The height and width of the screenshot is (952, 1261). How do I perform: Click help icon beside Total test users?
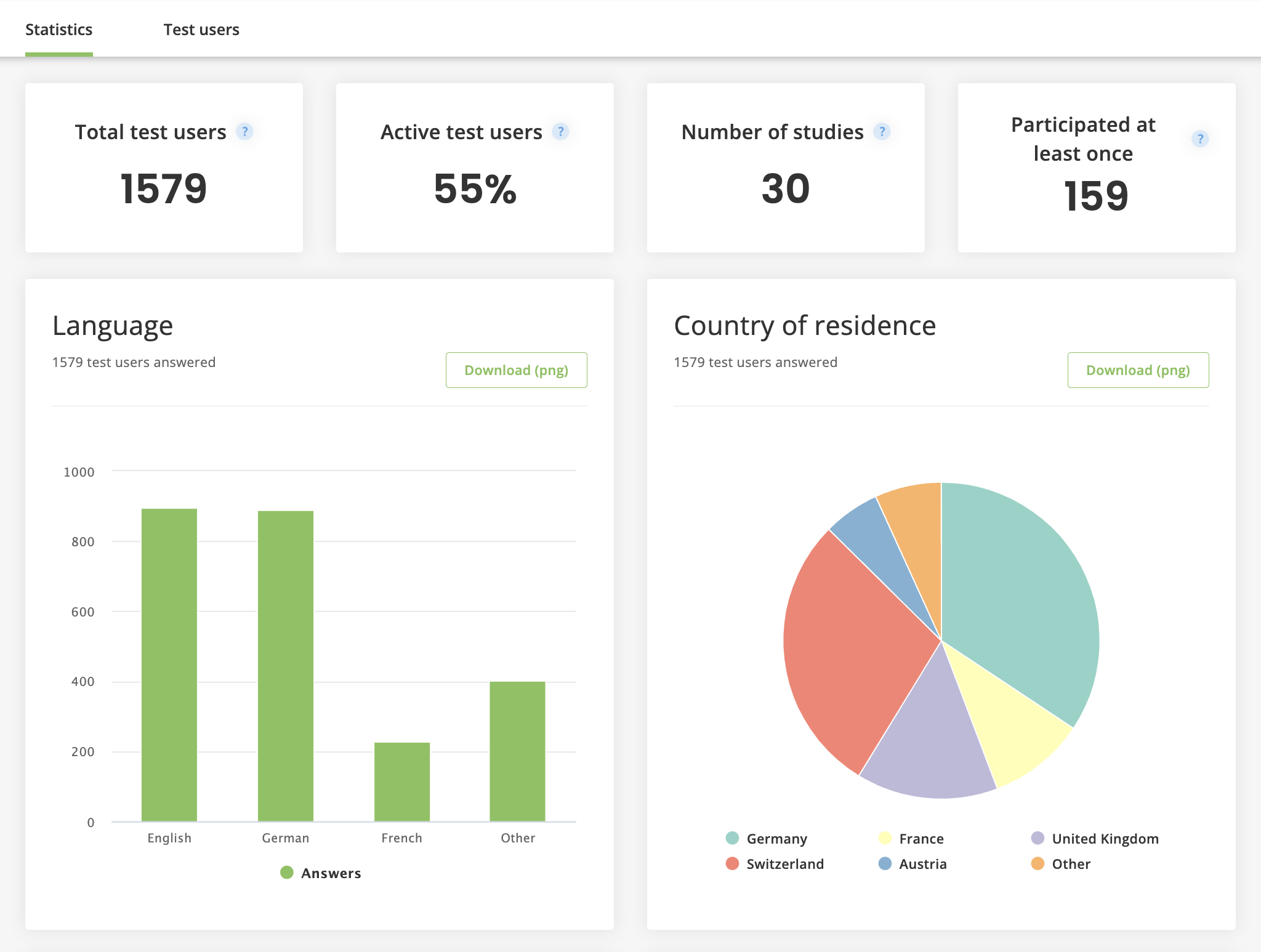[x=244, y=132]
